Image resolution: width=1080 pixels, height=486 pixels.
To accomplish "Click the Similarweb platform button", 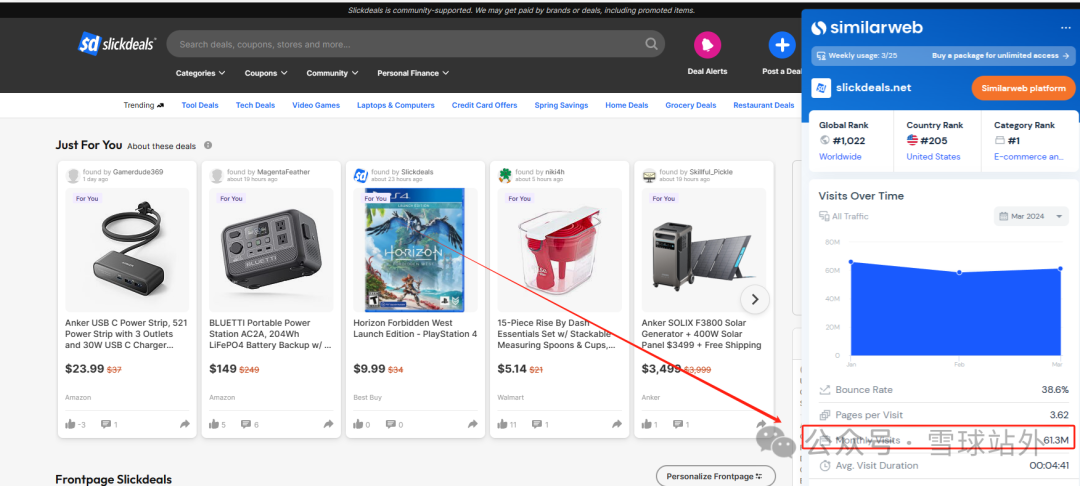I will point(1023,88).
